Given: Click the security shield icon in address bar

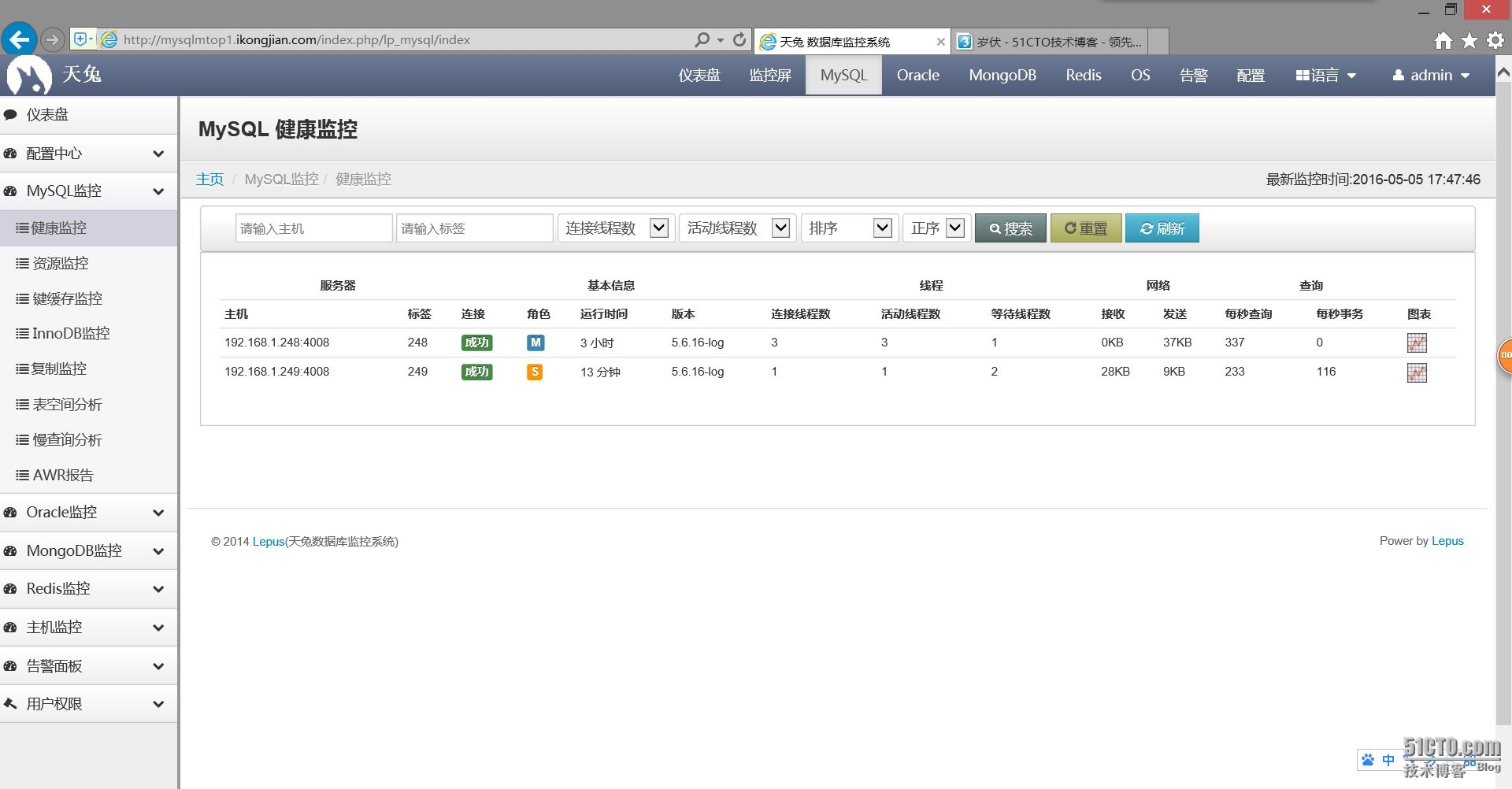Looking at the screenshot, I should (80, 39).
